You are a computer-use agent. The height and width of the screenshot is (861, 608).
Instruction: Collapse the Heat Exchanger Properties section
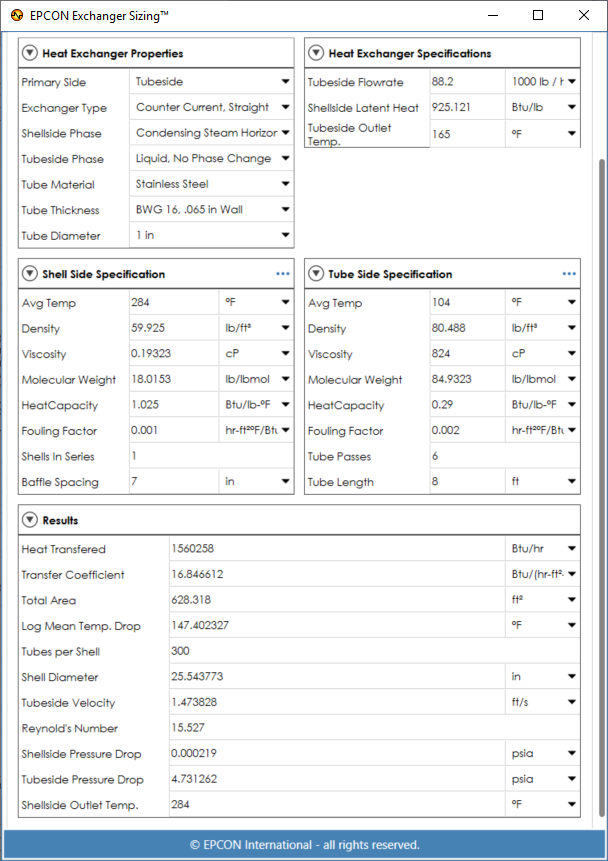[x=30, y=54]
